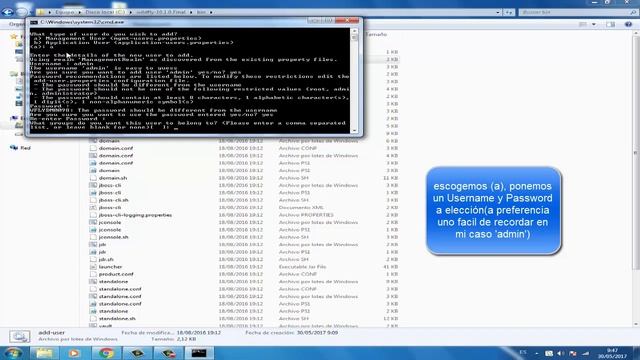Select the jdr.sh file
Screen dimensions: 640x360
click(106, 259)
